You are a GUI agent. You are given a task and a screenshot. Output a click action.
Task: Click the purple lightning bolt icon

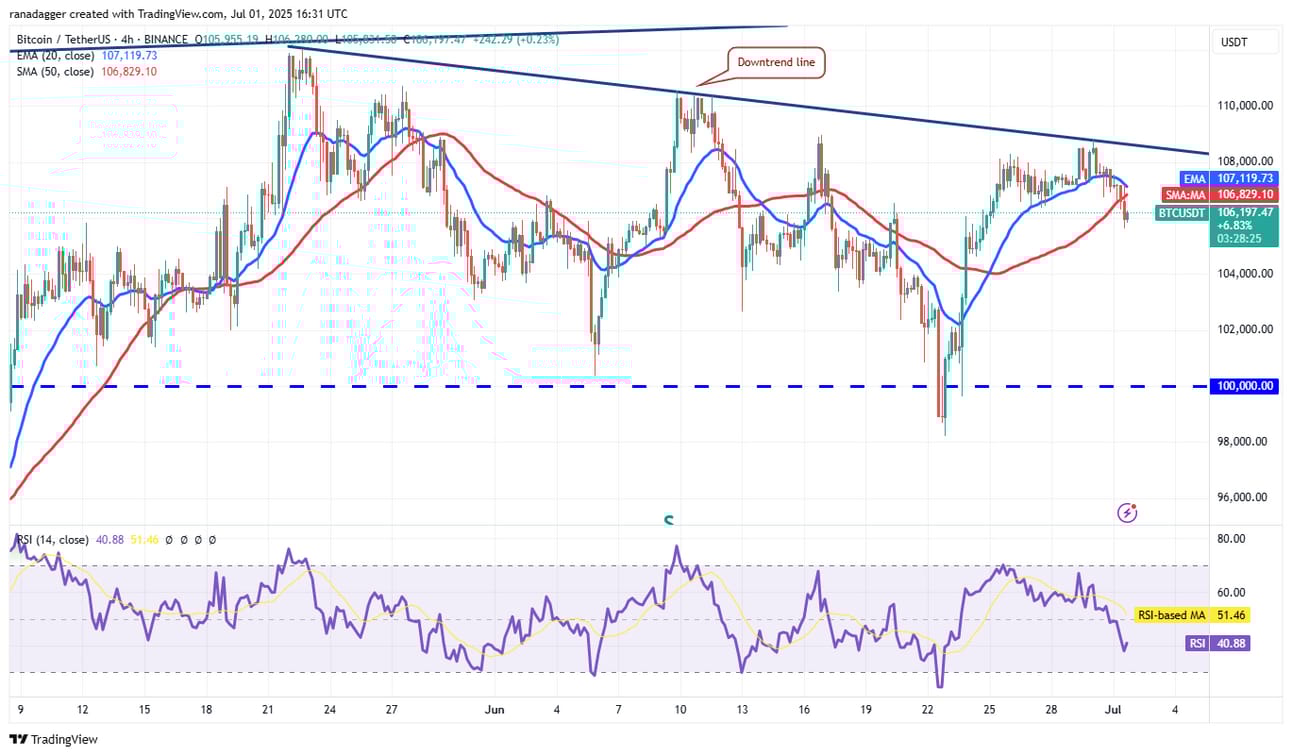click(x=1127, y=513)
